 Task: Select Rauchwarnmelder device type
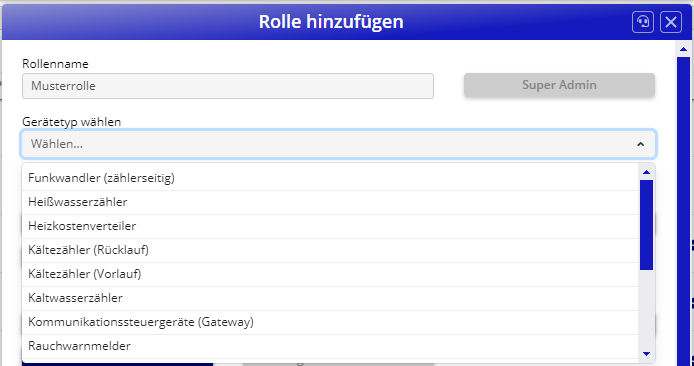330,346
